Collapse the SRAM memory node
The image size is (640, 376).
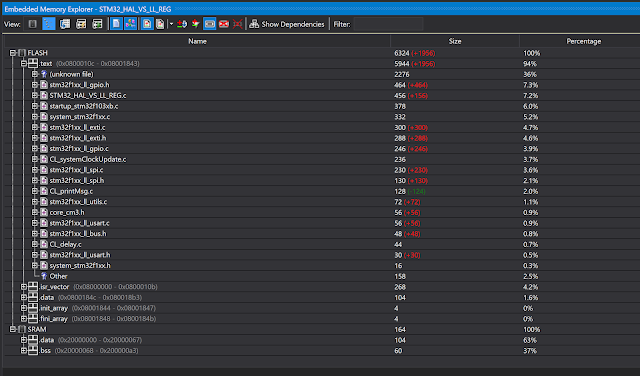click(13, 329)
